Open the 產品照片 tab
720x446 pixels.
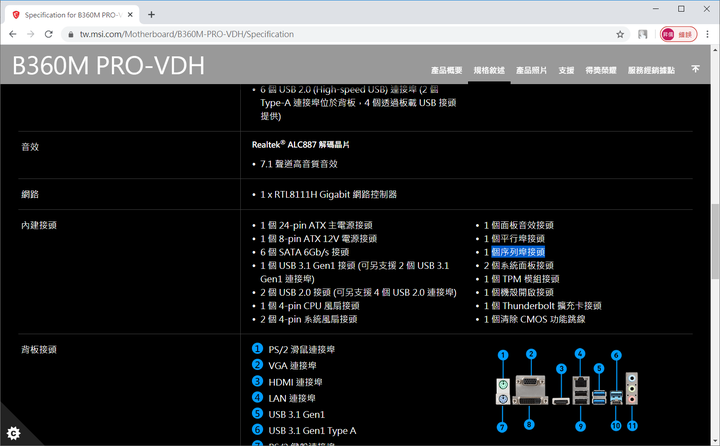coord(531,70)
